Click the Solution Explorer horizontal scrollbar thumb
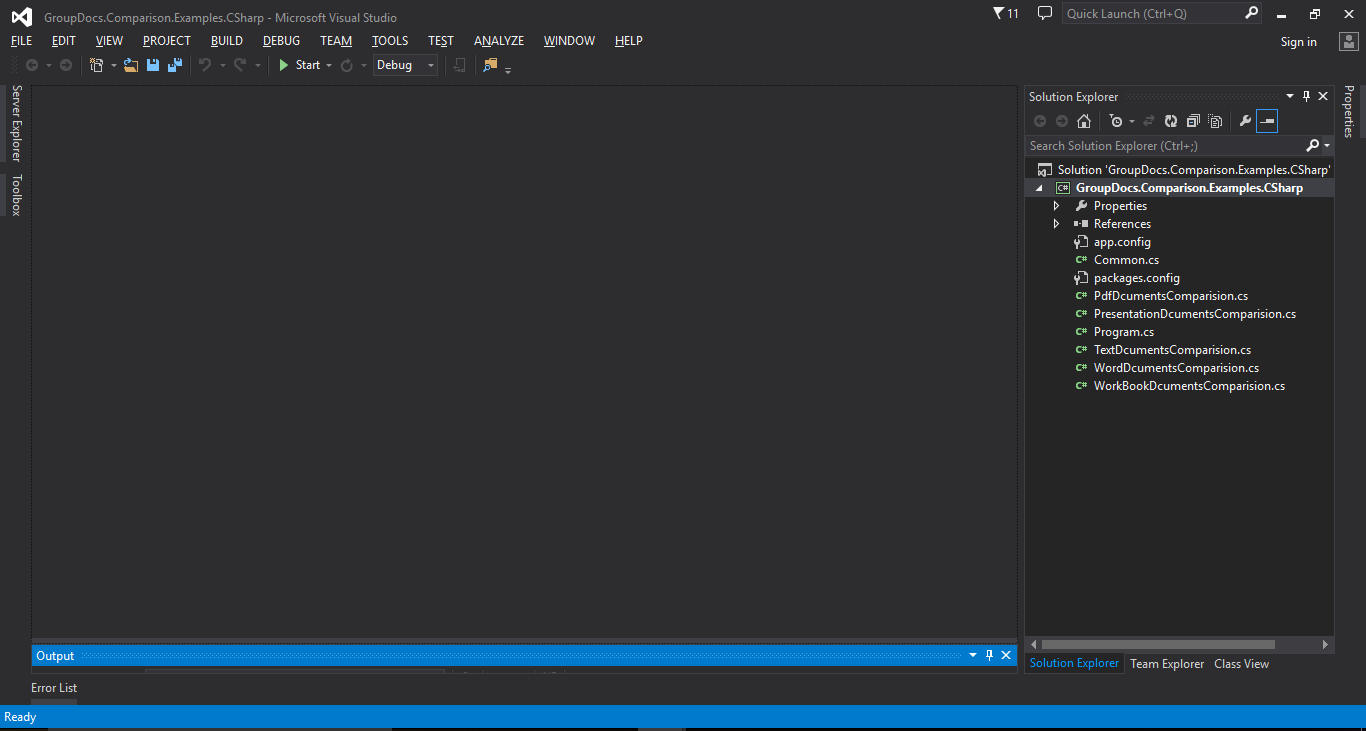Screen dimensions: 1366x731 click(x=1157, y=645)
